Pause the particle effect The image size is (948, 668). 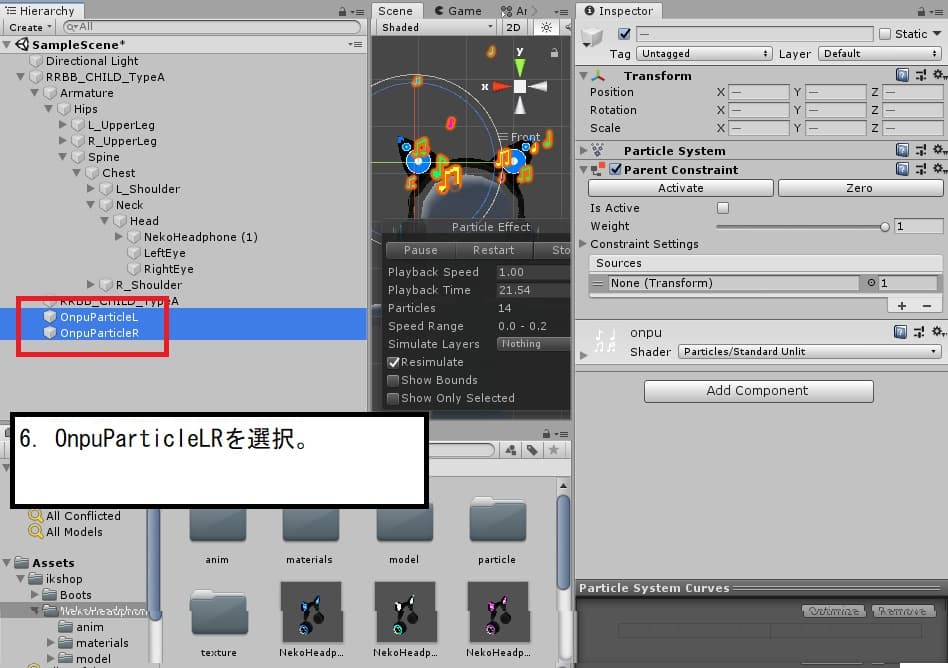[x=421, y=250]
